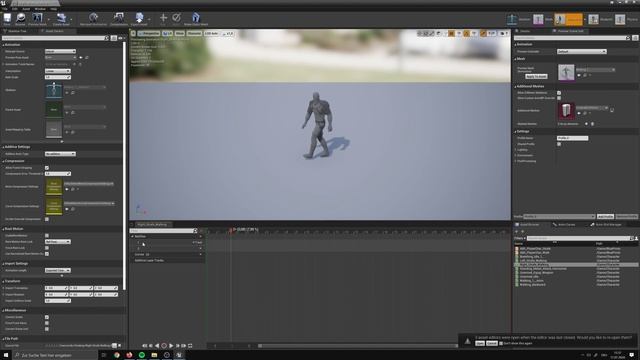640x360 pixels.
Task: Jump to the animation start
Action: coord(144,346)
